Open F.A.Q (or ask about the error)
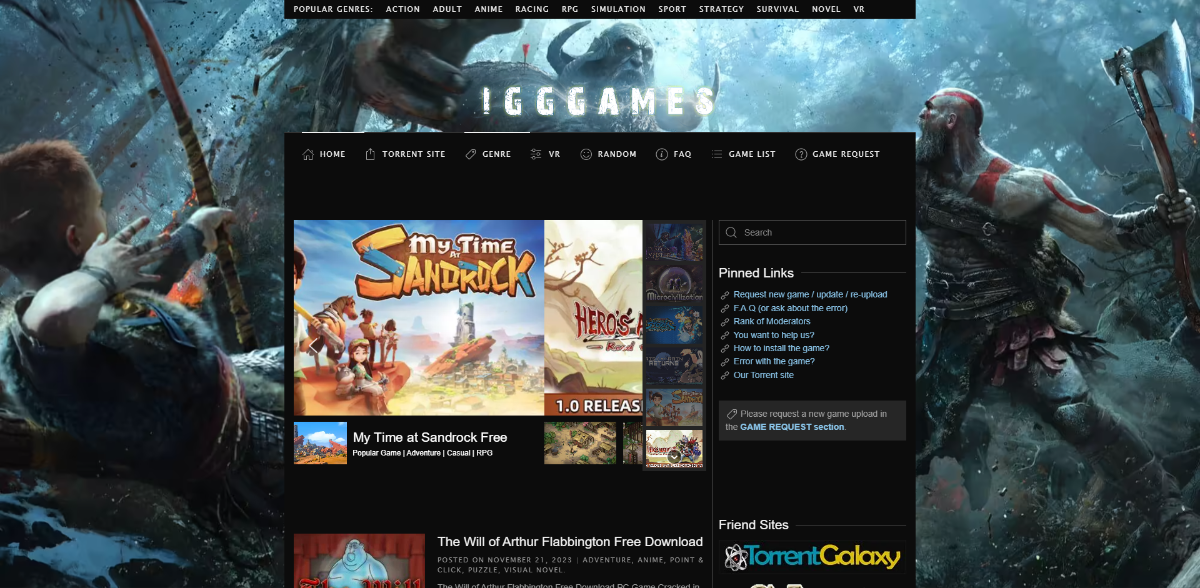 tap(790, 309)
